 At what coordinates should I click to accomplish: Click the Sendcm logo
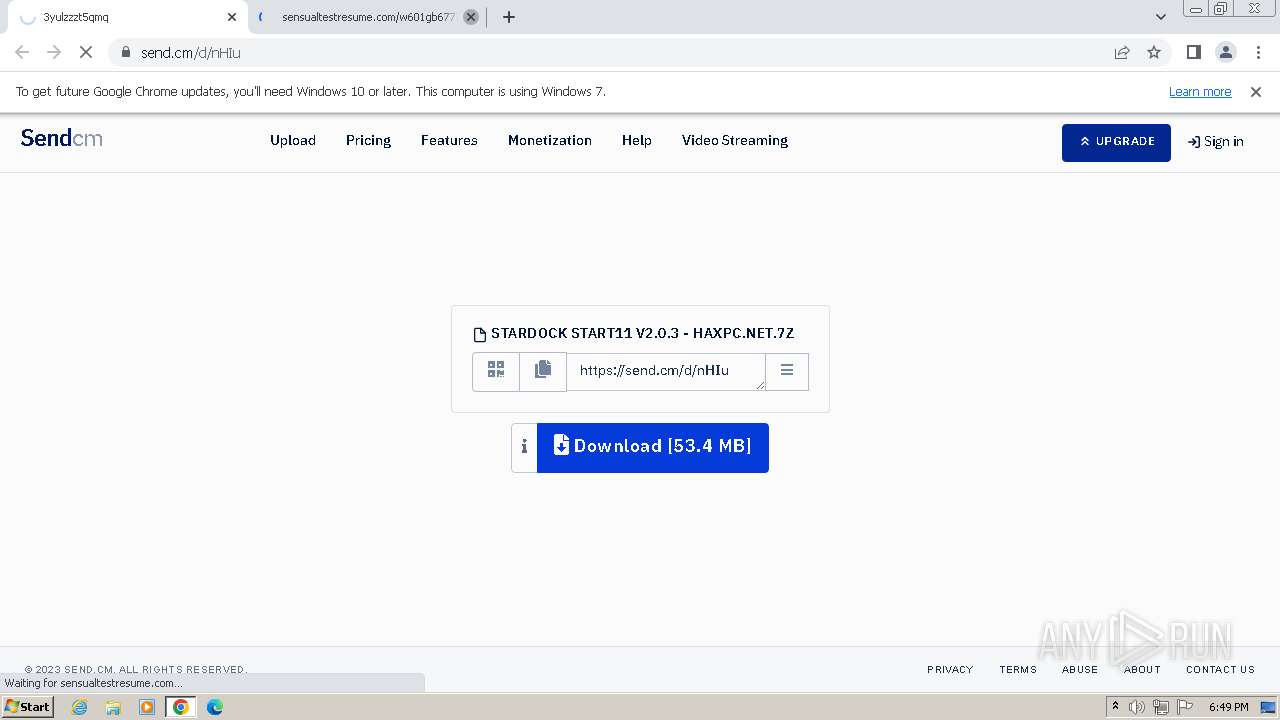click(62, 138)
